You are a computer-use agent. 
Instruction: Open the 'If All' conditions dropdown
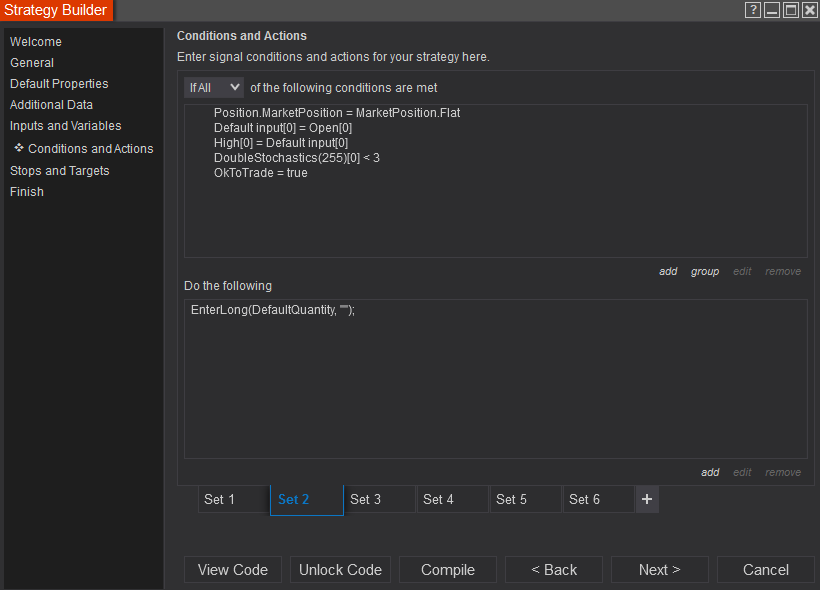[x=213, y=88]
